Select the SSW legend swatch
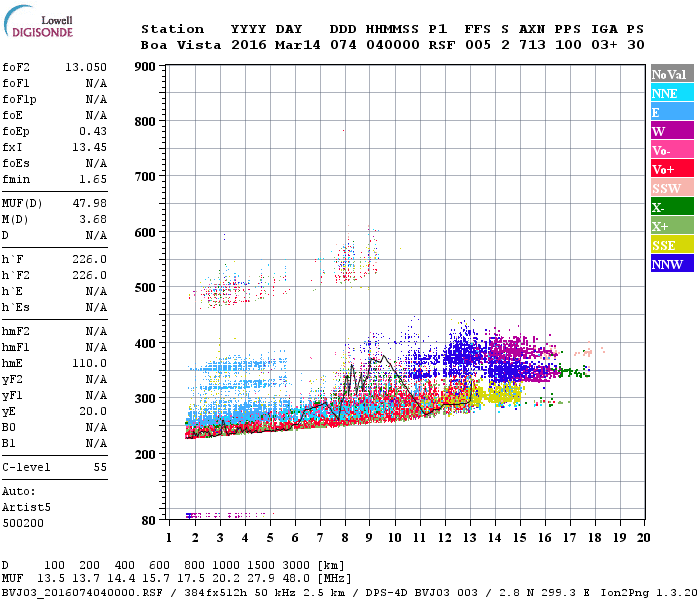 point(672,188)
